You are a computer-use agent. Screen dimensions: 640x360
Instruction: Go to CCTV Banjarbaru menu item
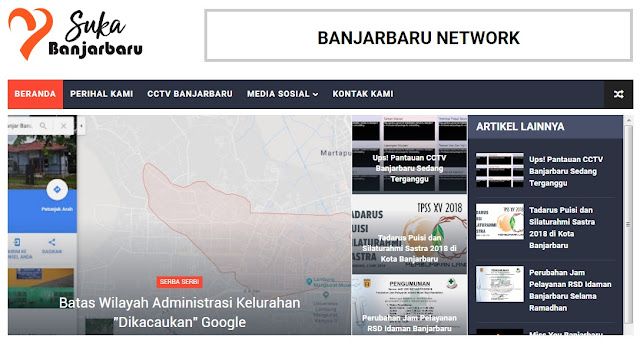click(x=190, y=94)
